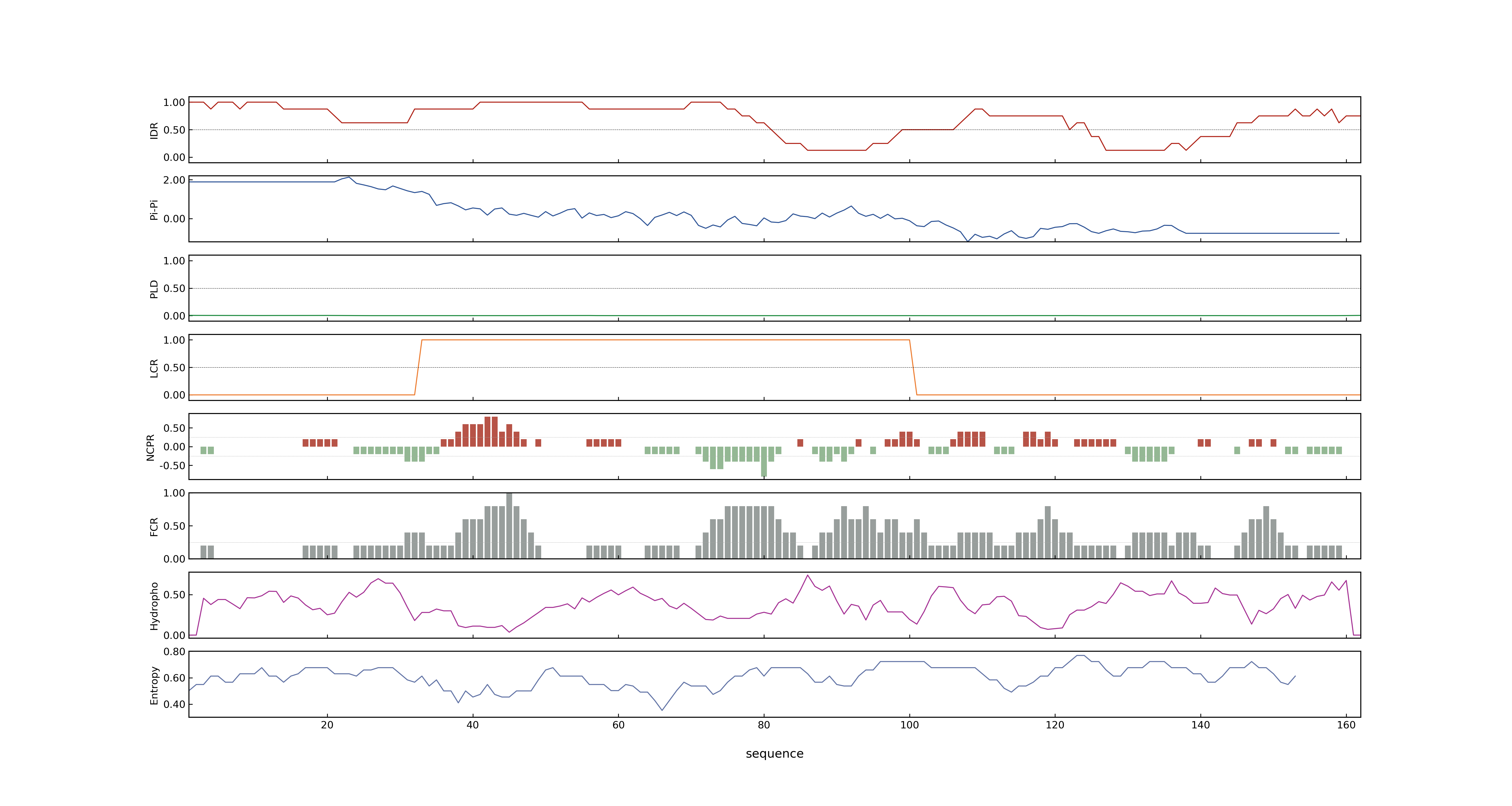This screenshot has width=1512, height=806.
Task: Select x-axis tick label 80
Action: click(x=764, y=725)
